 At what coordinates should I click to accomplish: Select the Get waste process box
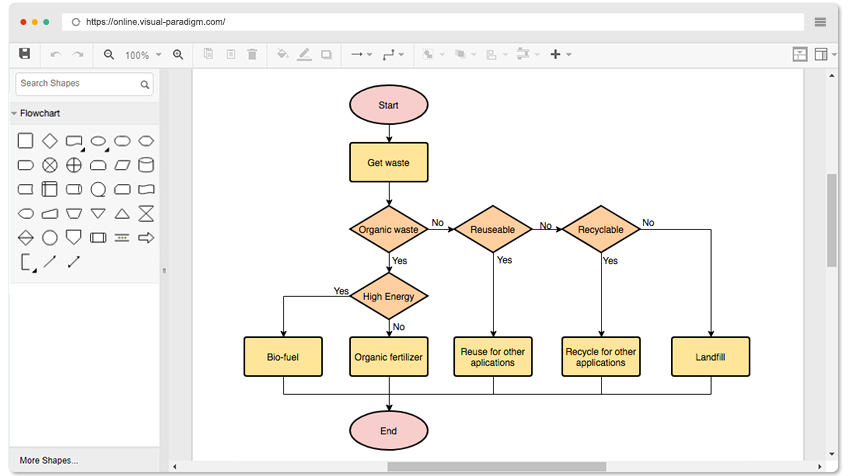click(x=389, y=162)
